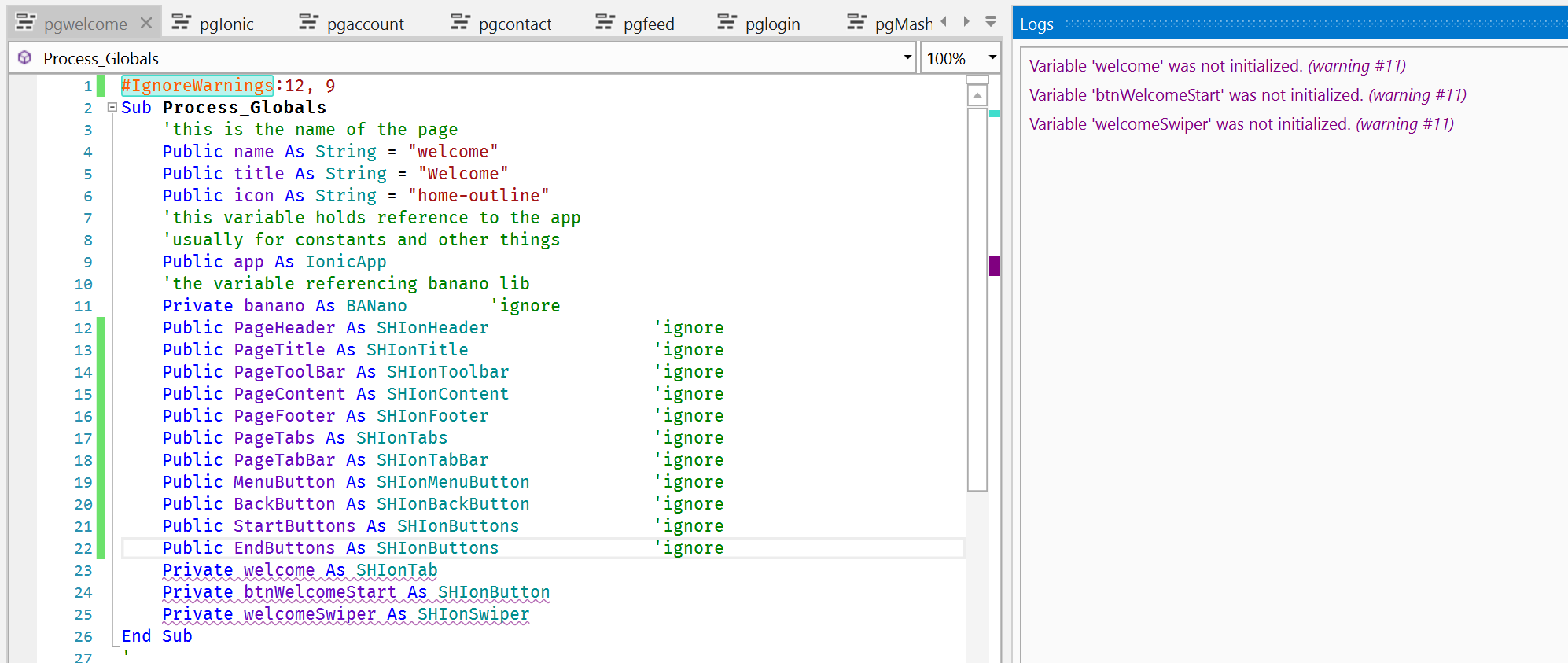1568x663 pixels.
Task: Click the editor vertical scrollbar thumb
Action: (977, 299)
